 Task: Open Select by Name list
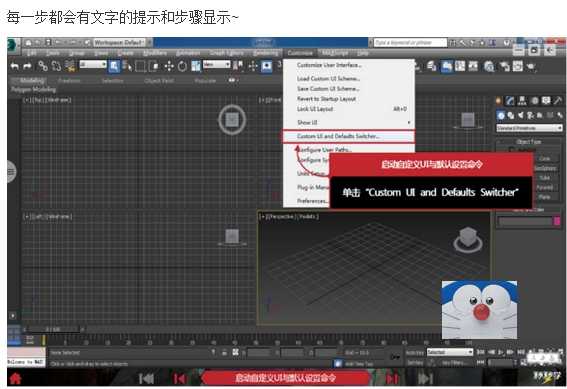(x=127, y=66)
